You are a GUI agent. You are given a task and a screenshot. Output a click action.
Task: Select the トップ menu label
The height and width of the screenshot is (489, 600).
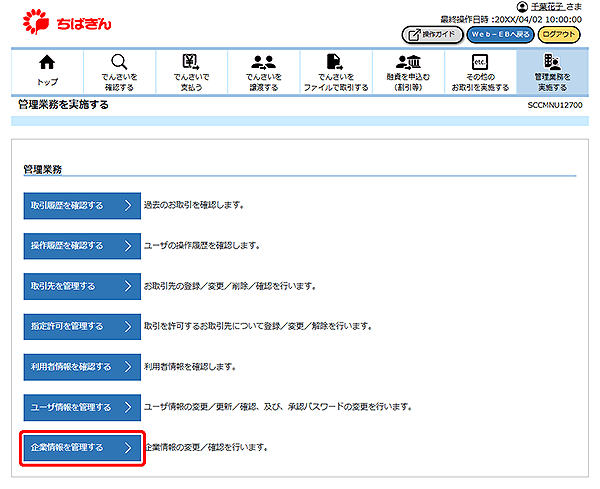coord(47,82)
